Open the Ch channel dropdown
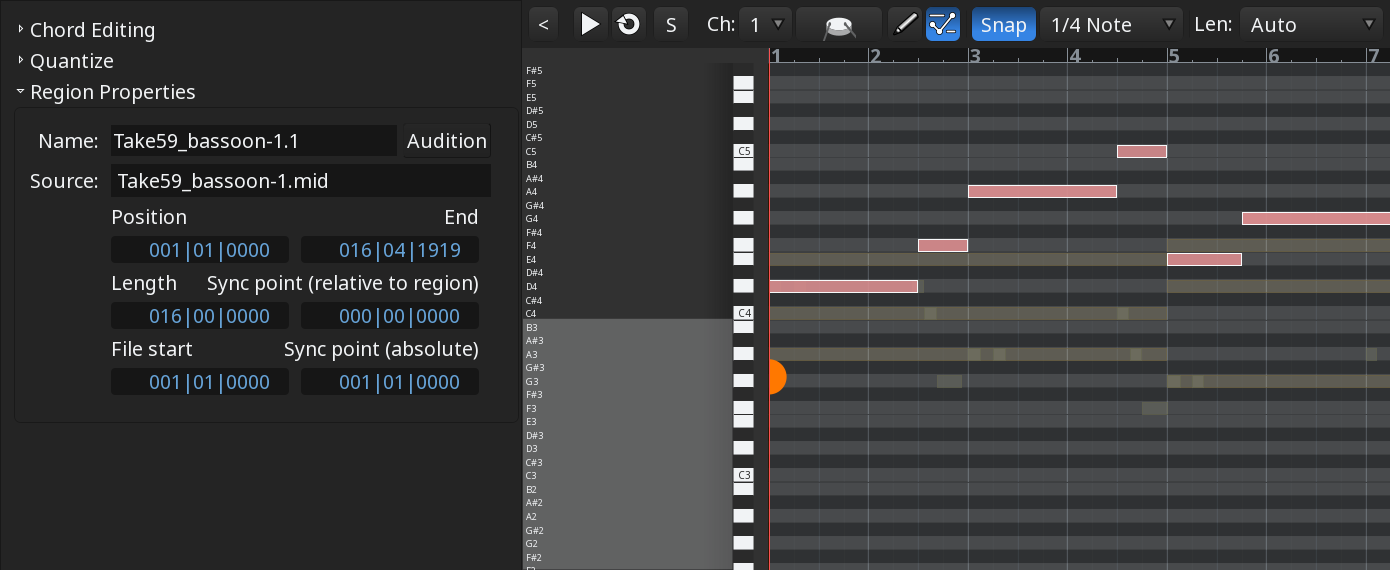Screen dimensions: 1390x570 tap(766, 24)
